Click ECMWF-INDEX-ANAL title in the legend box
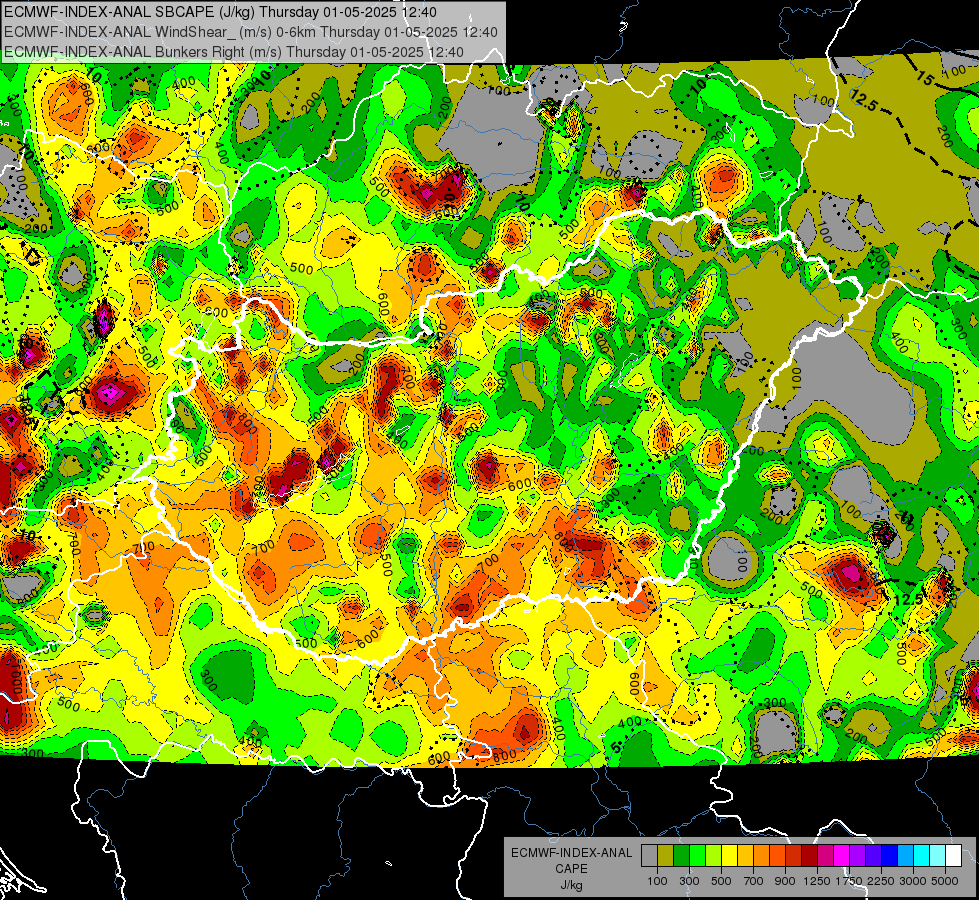The height and width of the screenshot is (900, 979). 571,853
